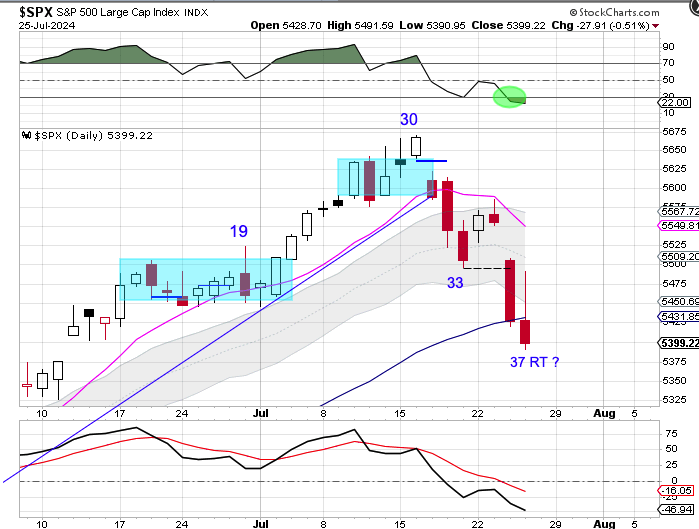Click the RSI value tag 22.00
This screenshot has height=529, width=699.
(x=674, y=103)
